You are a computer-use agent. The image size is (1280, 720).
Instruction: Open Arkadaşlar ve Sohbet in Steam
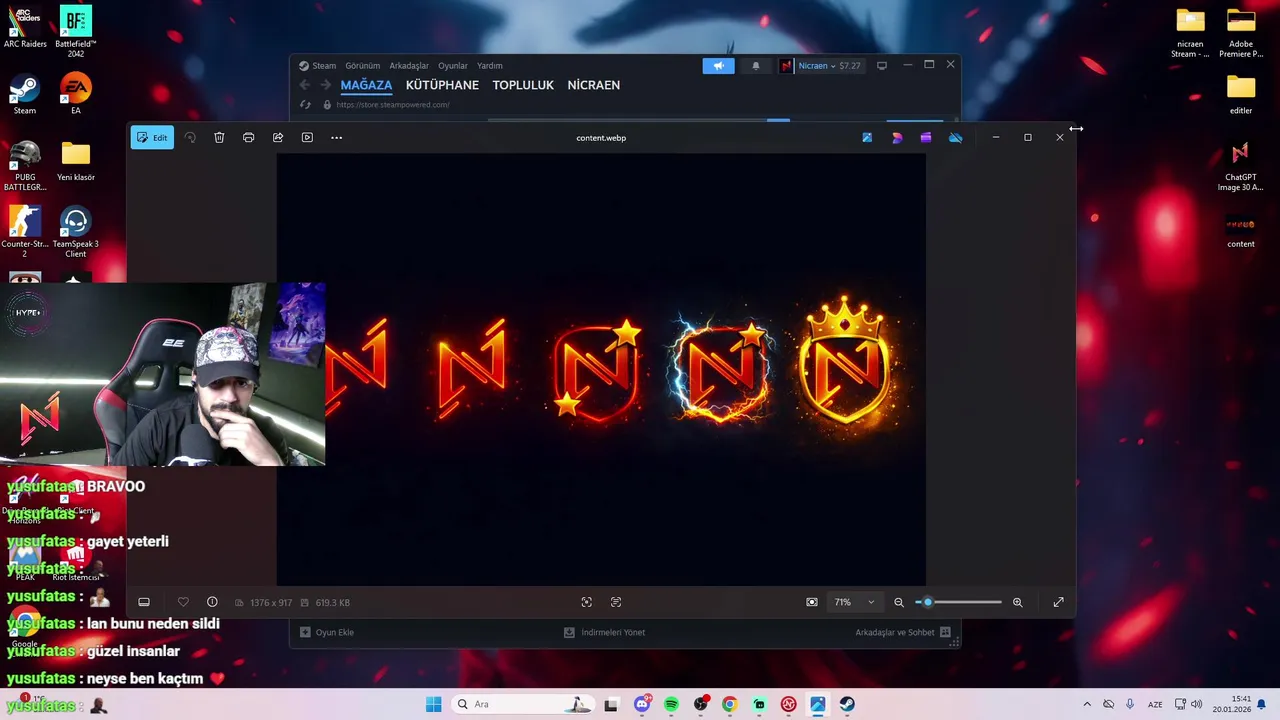tap(903, 632)
